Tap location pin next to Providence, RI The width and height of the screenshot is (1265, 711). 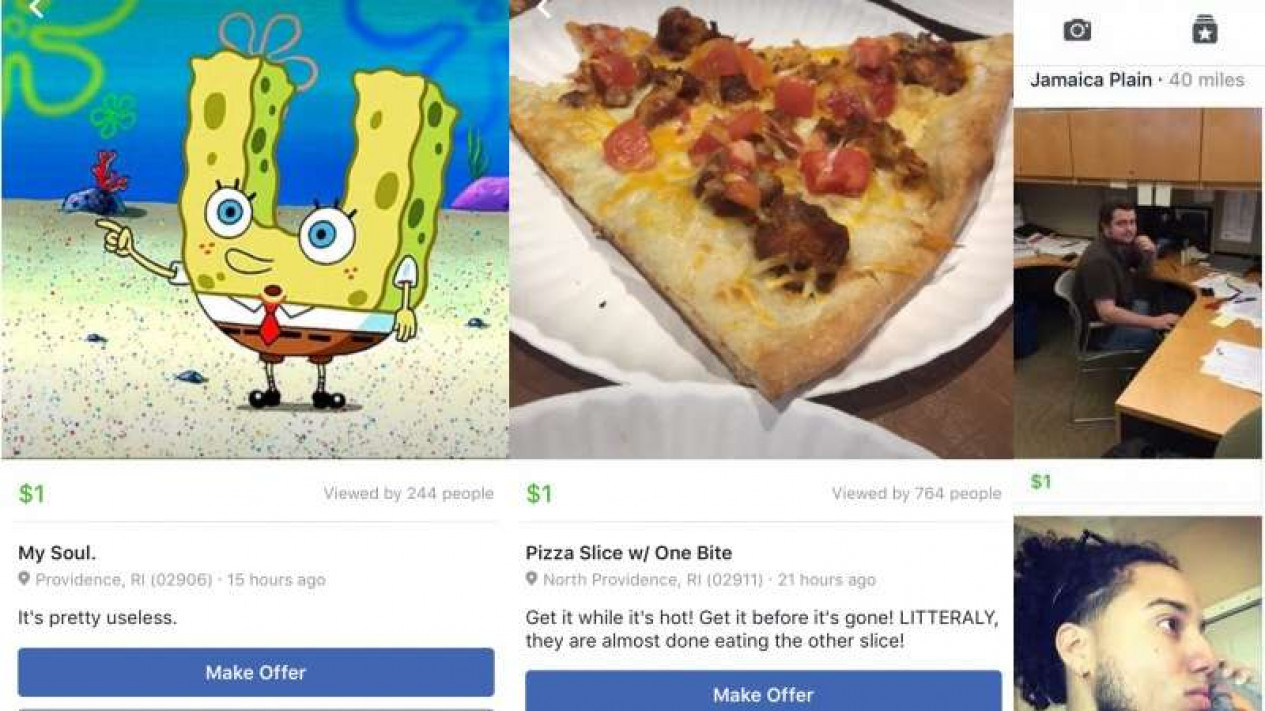point(24,579)
